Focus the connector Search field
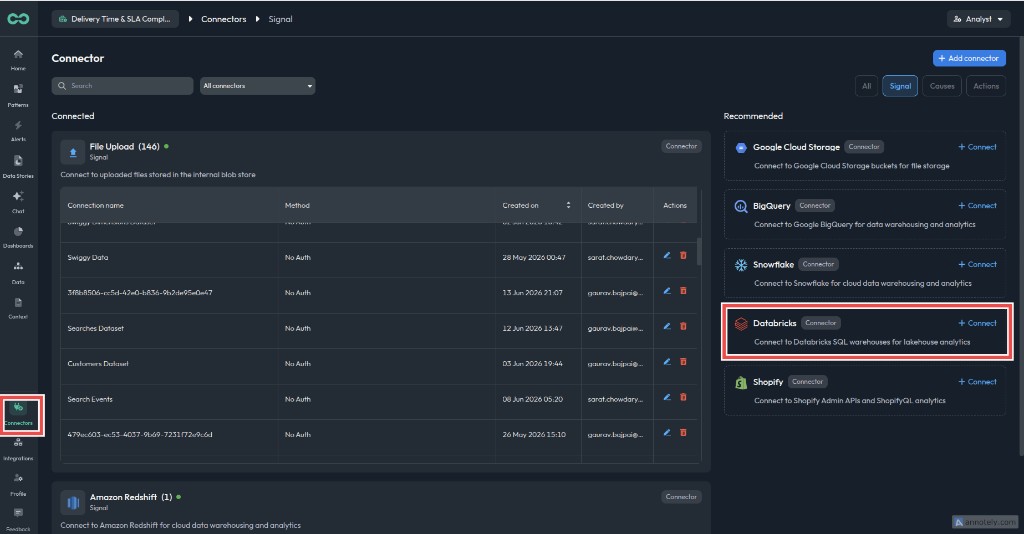 click(122, 86)
